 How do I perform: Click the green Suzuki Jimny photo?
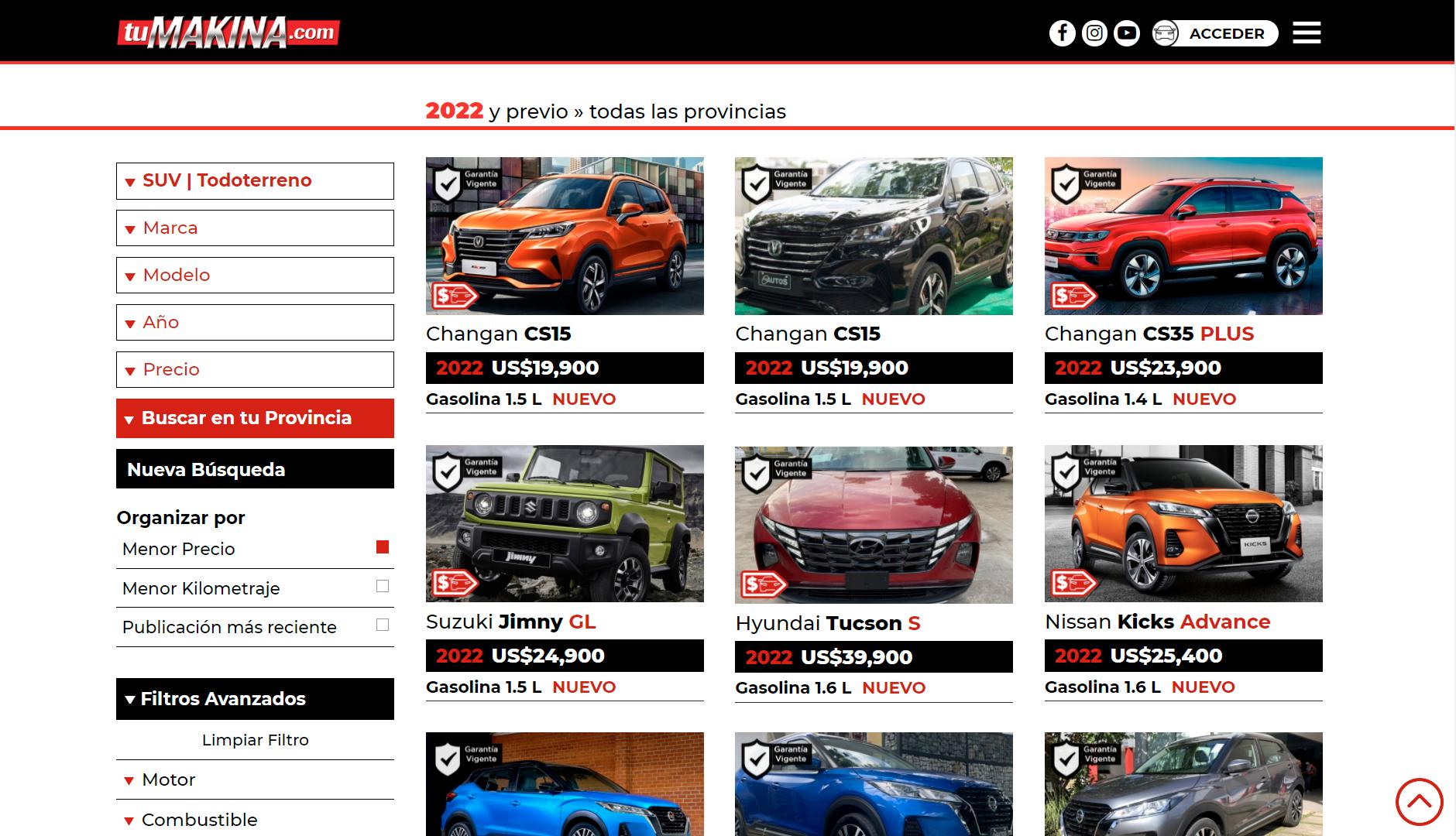[565, 523]
